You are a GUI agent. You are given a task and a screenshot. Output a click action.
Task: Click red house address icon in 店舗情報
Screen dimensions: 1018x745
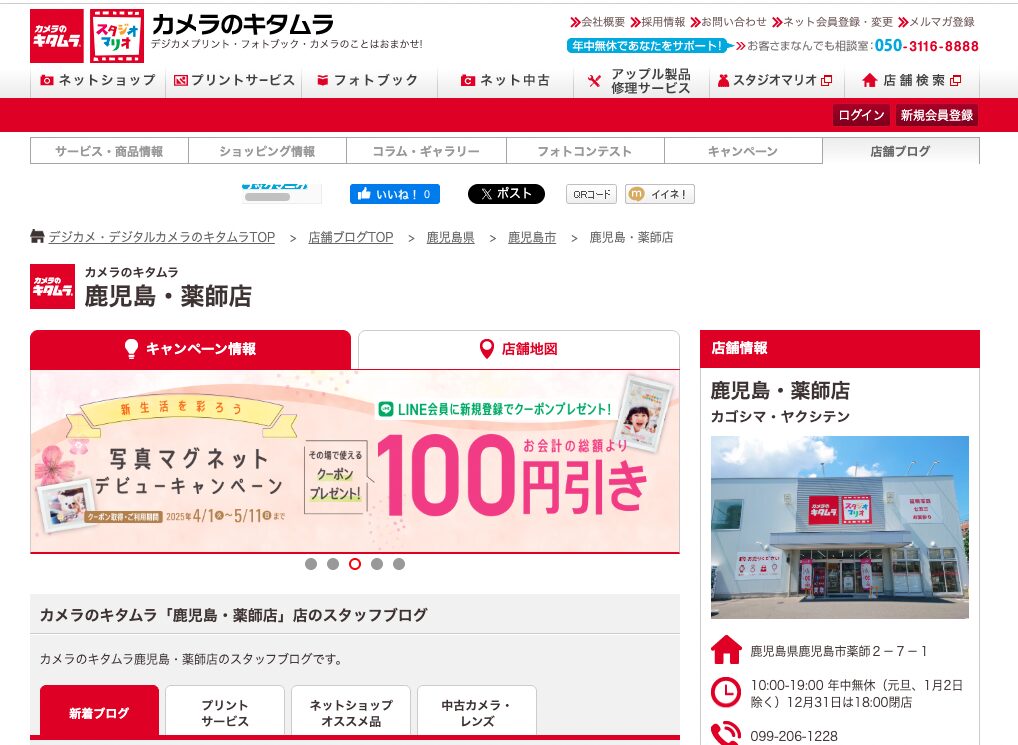pos(726,650)
